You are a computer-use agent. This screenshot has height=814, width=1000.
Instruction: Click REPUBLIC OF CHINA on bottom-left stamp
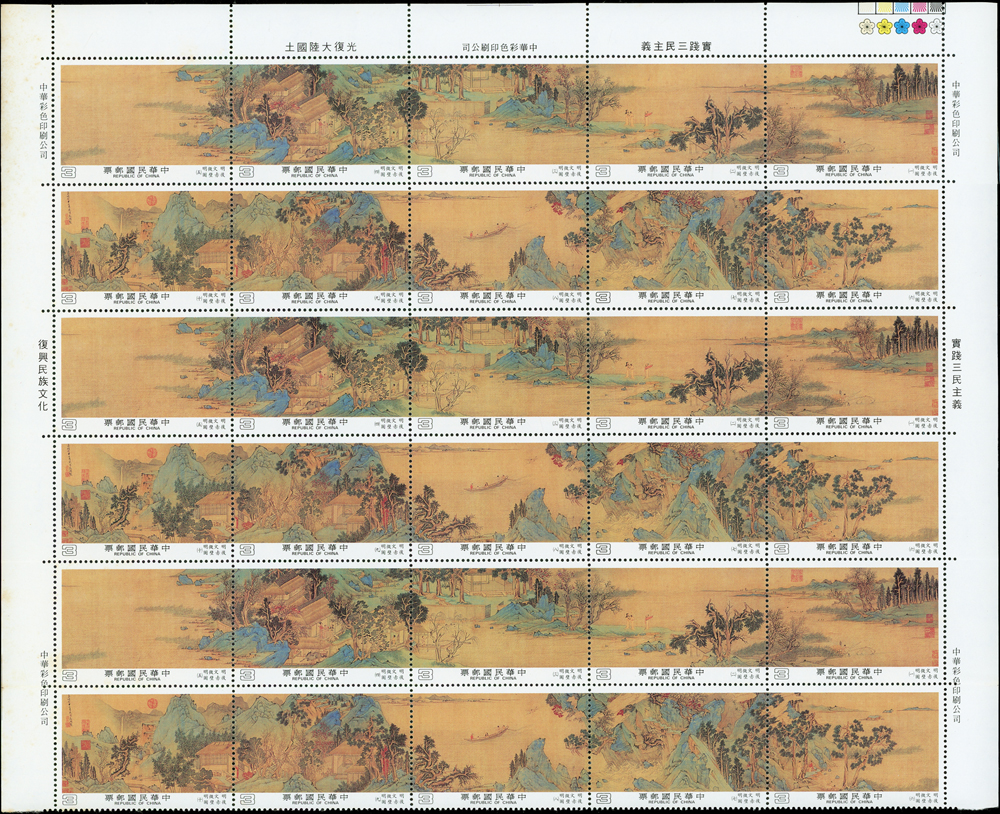136,802
